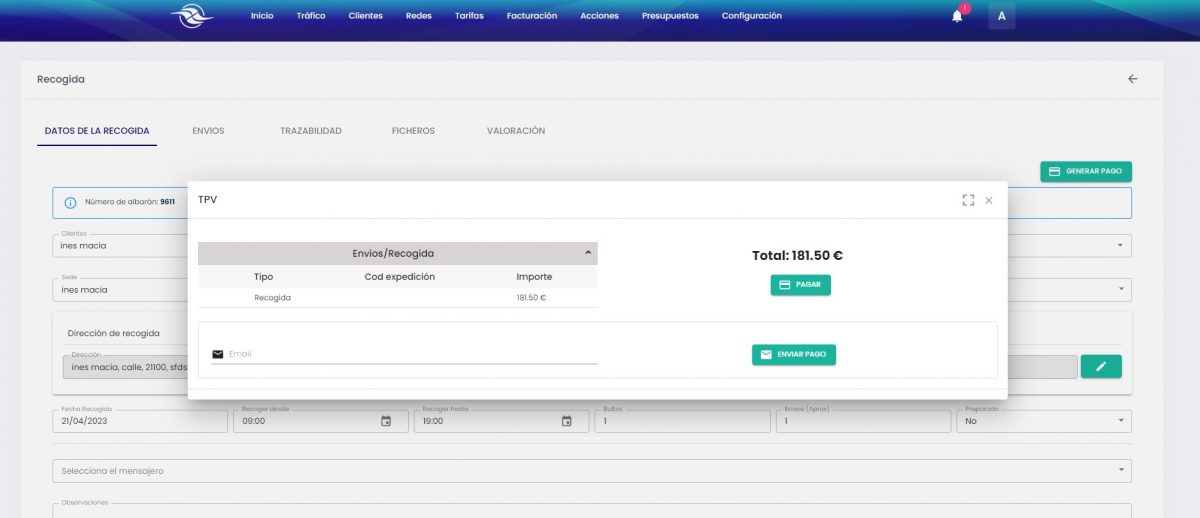Image resolution: width=1200 pixels, height=518 pixels.
Task: Switch to the Trazabilidad tab
Action: click(x=310, y=131)
